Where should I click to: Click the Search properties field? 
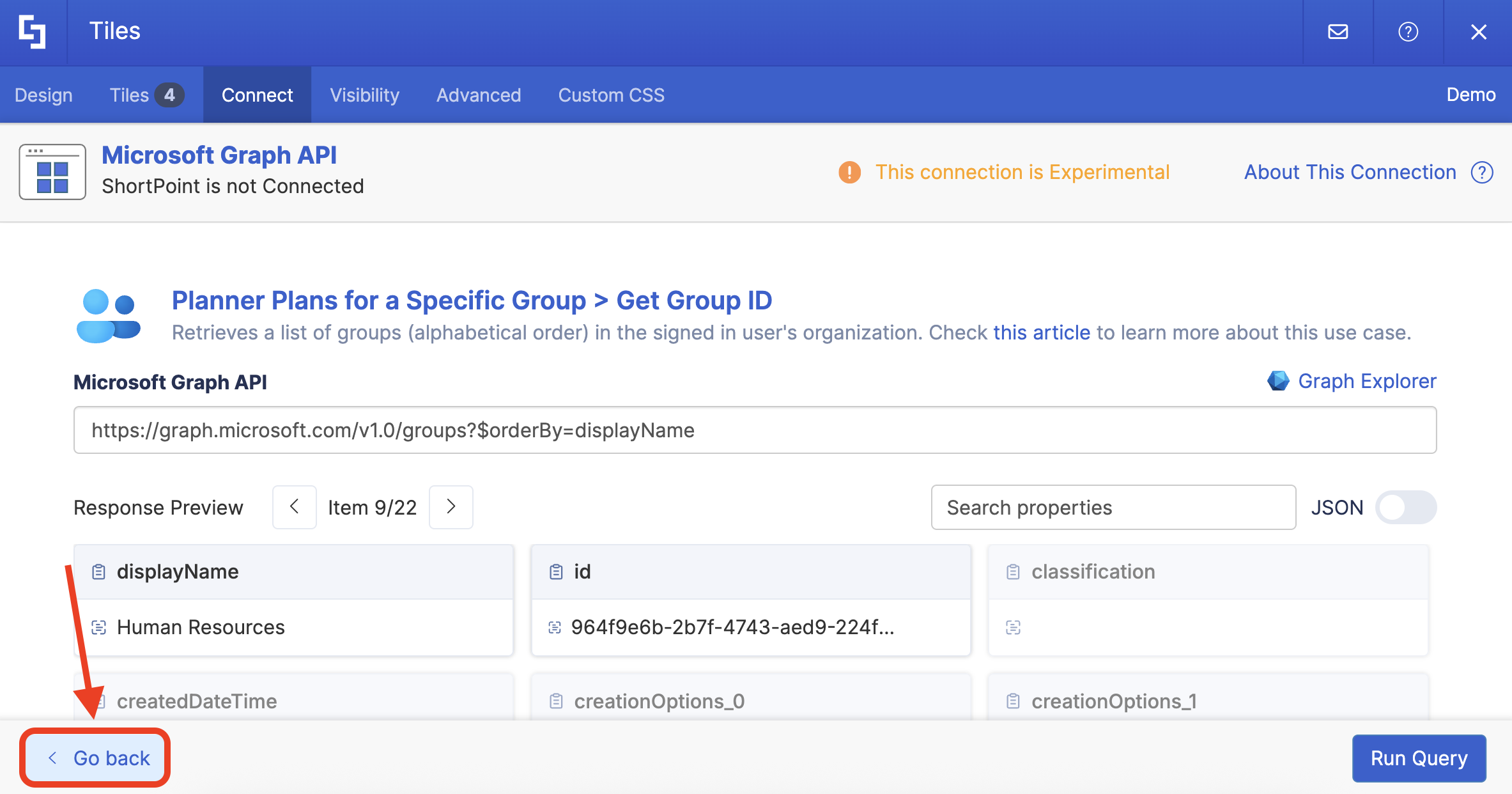pos(1113,508)
